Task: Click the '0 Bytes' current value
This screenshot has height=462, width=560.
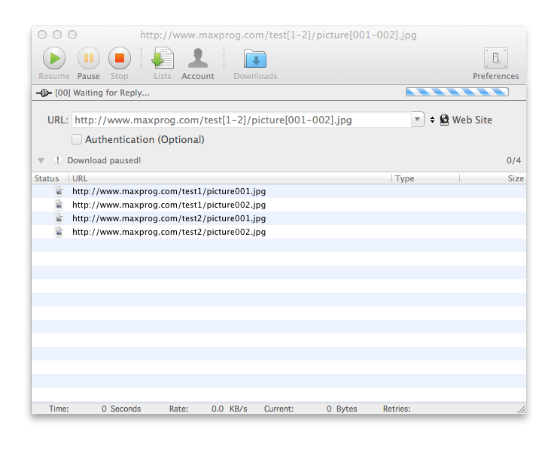Action: click(341, 409)
